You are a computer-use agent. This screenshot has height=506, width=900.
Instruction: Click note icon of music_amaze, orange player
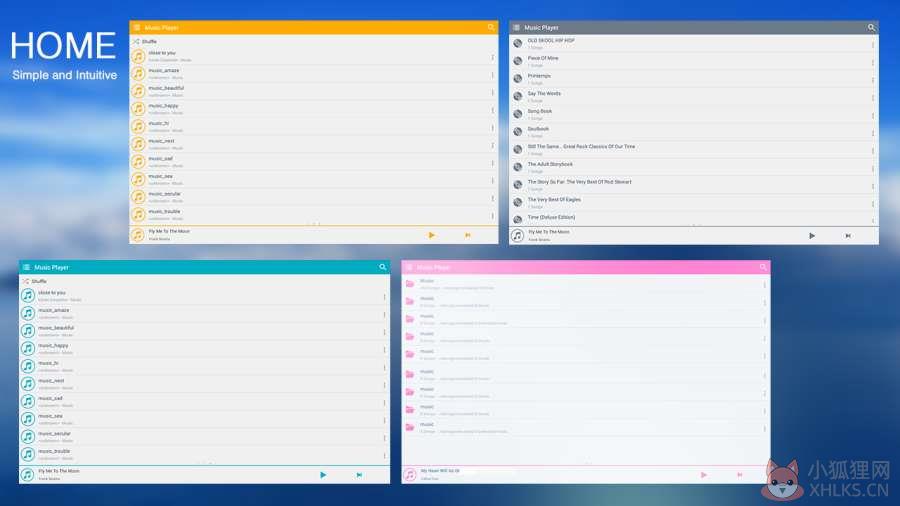tap(138, 73)
